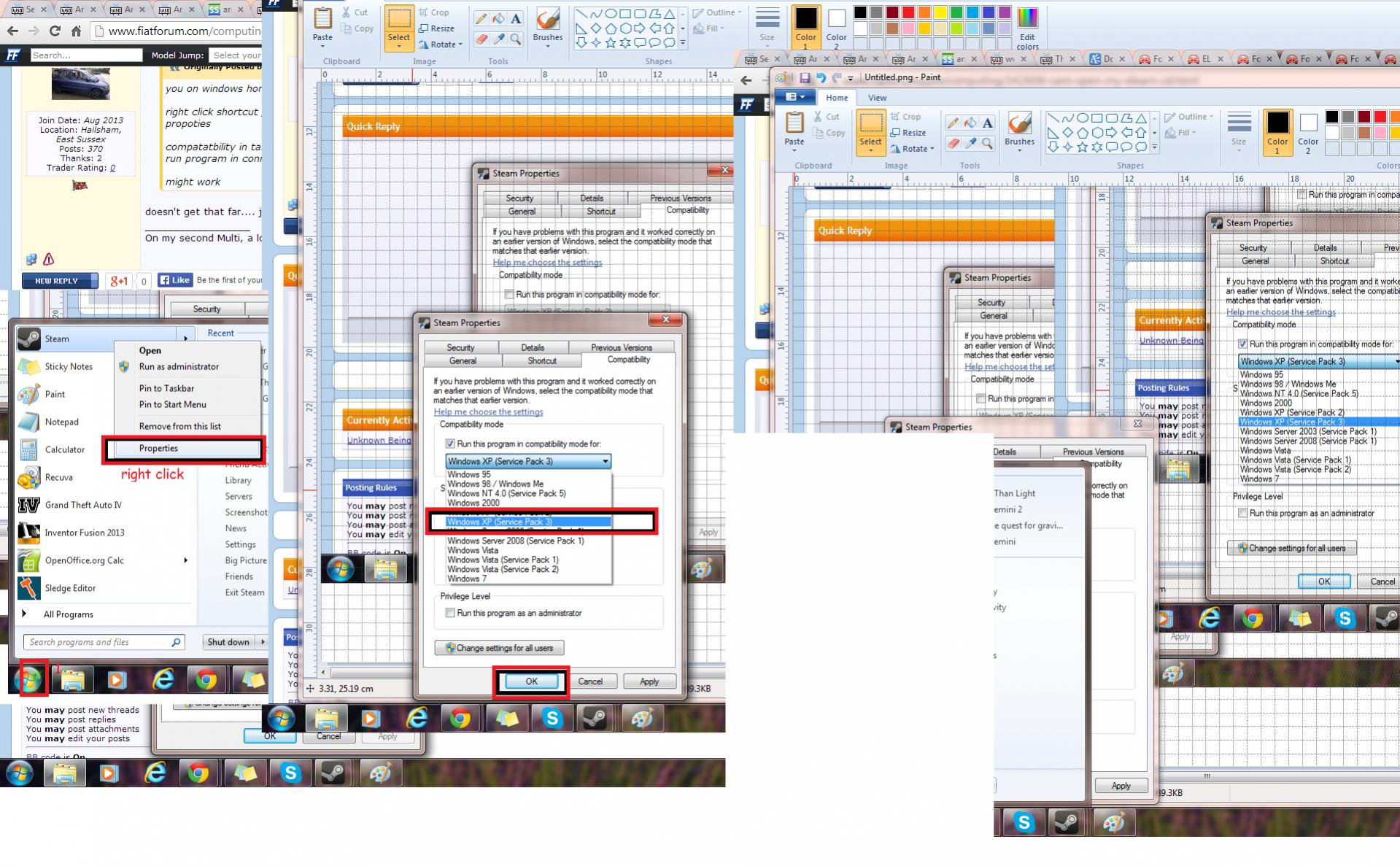Select the Pencil tool in the Untitled.png Paint window
Image resolution: width=1400 pixels, height=866 pixels.
[x=953, y=123]
